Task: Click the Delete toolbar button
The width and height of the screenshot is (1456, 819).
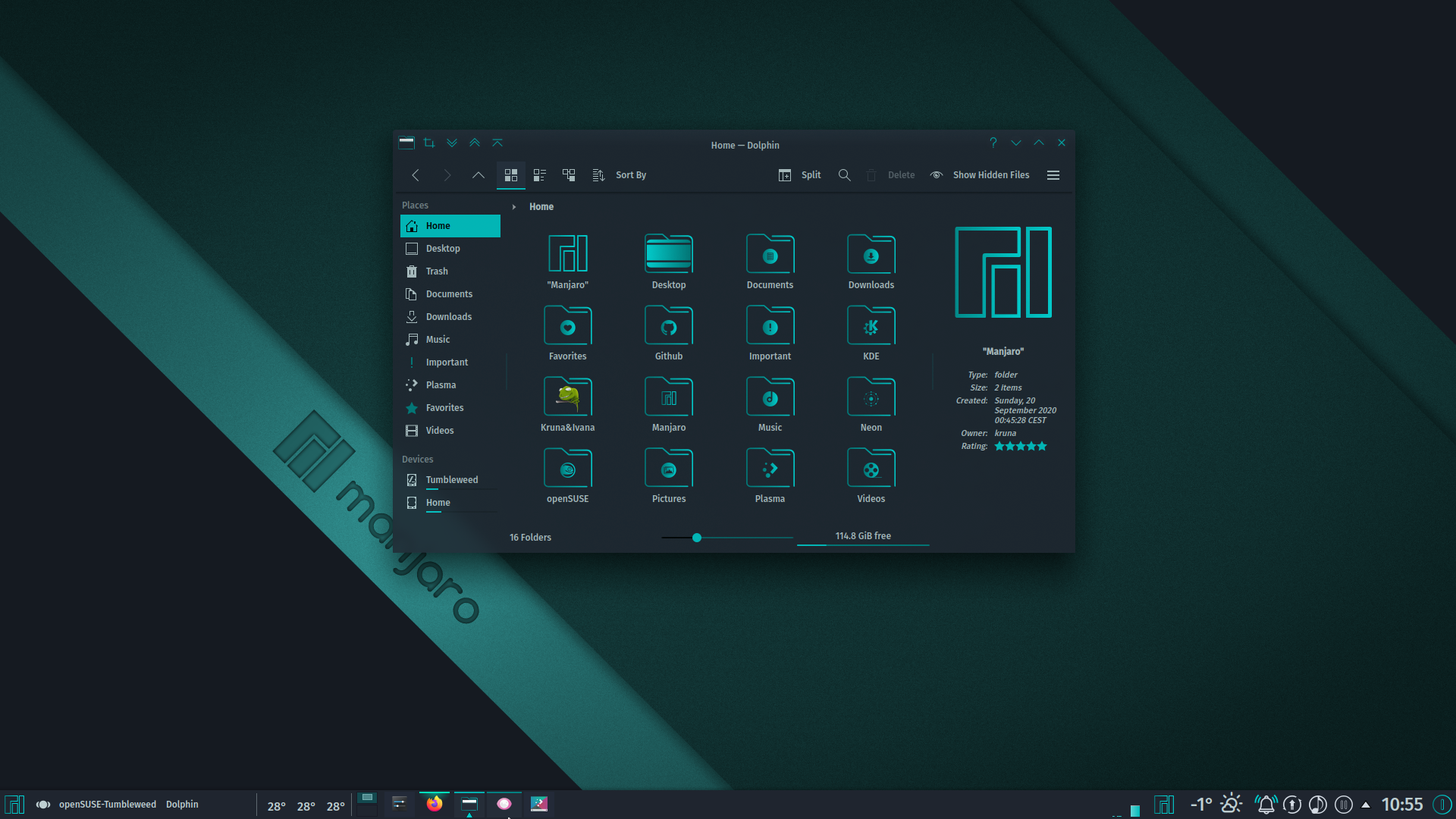Action: (891, 175)
